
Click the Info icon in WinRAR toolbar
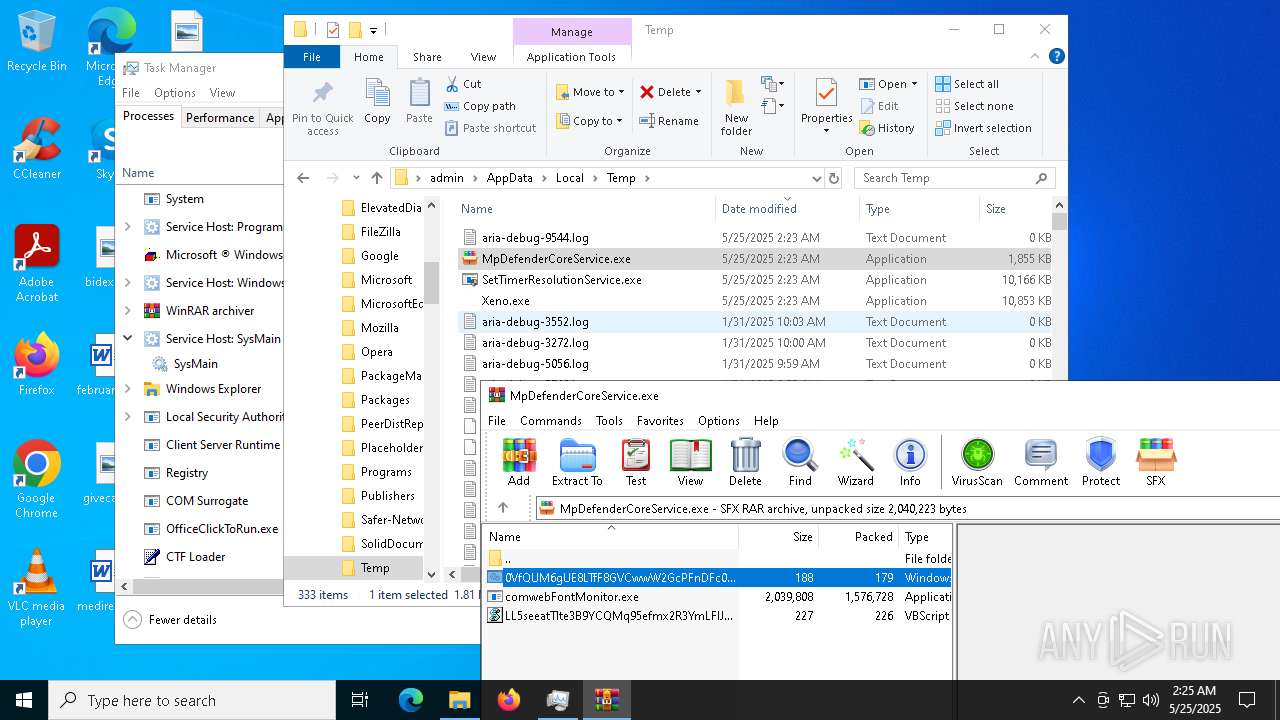(x=910, y=463)
